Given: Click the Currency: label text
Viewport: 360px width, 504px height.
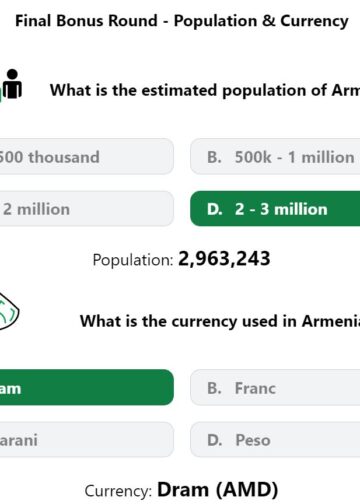Looking at the screenshot, I should point(118,491).
